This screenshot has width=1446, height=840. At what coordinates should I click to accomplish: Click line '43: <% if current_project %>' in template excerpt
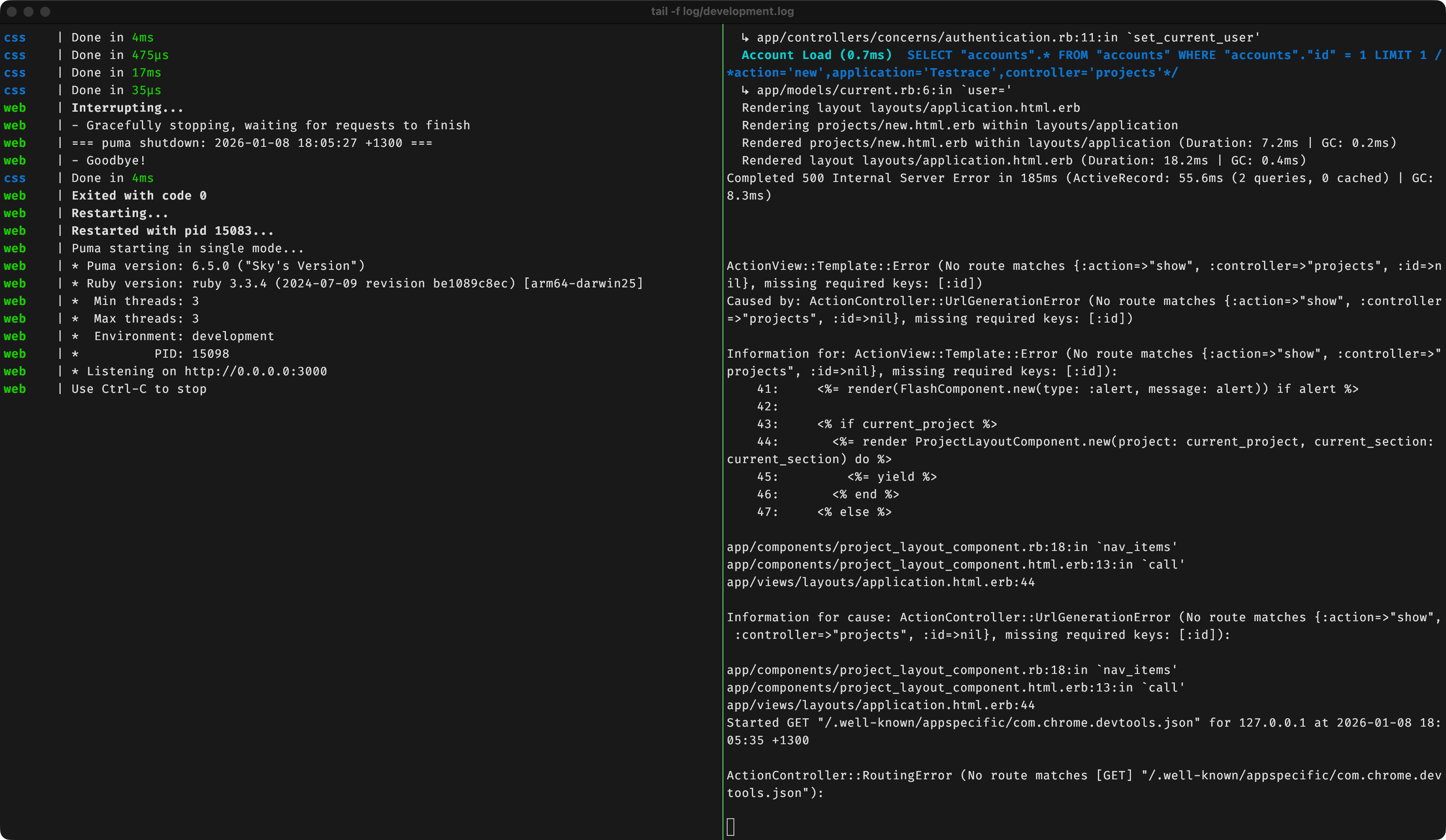click(877, 424)
